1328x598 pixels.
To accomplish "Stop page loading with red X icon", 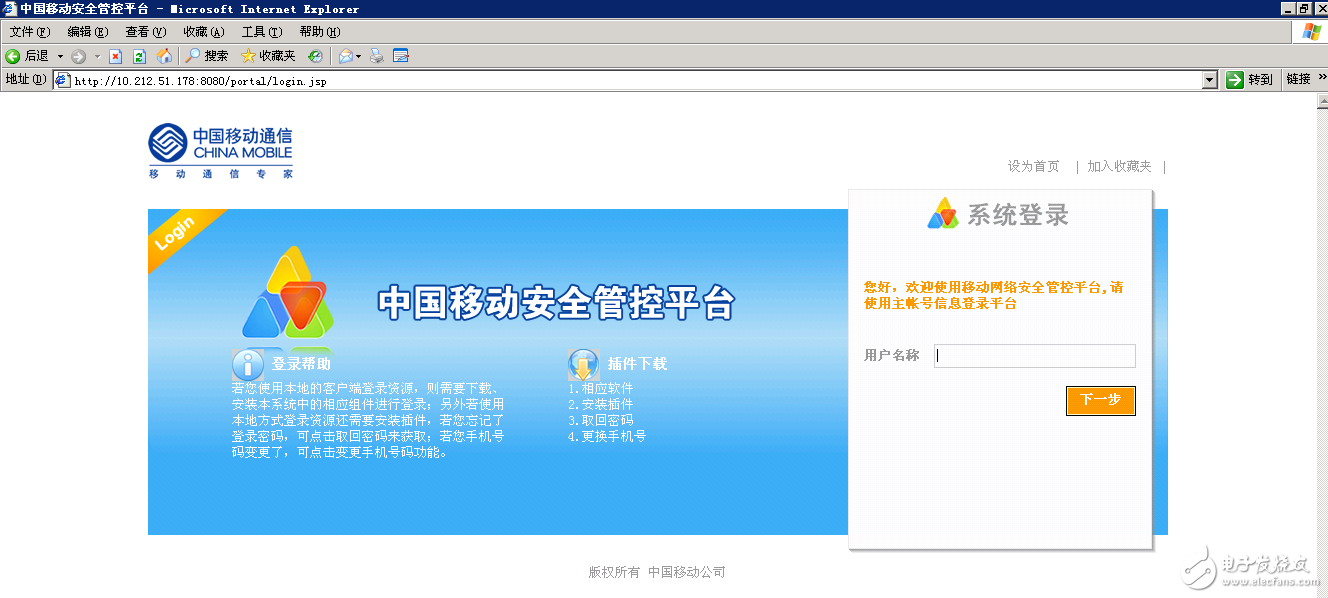I will [x=117, y=56].
